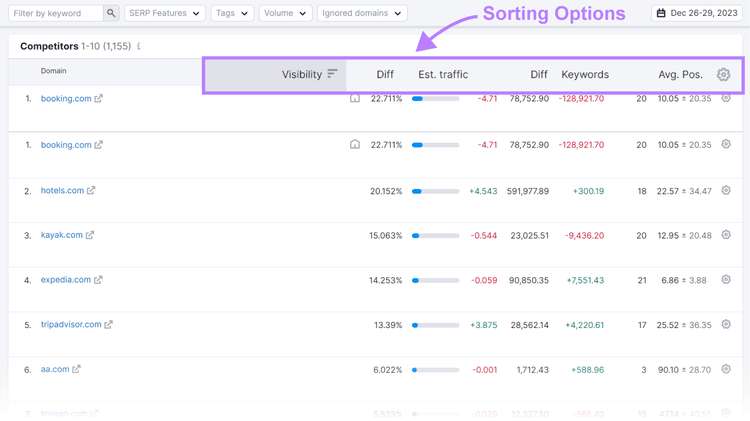The height and width of the screenshot is (421, 750).
Task: Sort by Diff header right of Est. traffic
Action: pos(539,75)
